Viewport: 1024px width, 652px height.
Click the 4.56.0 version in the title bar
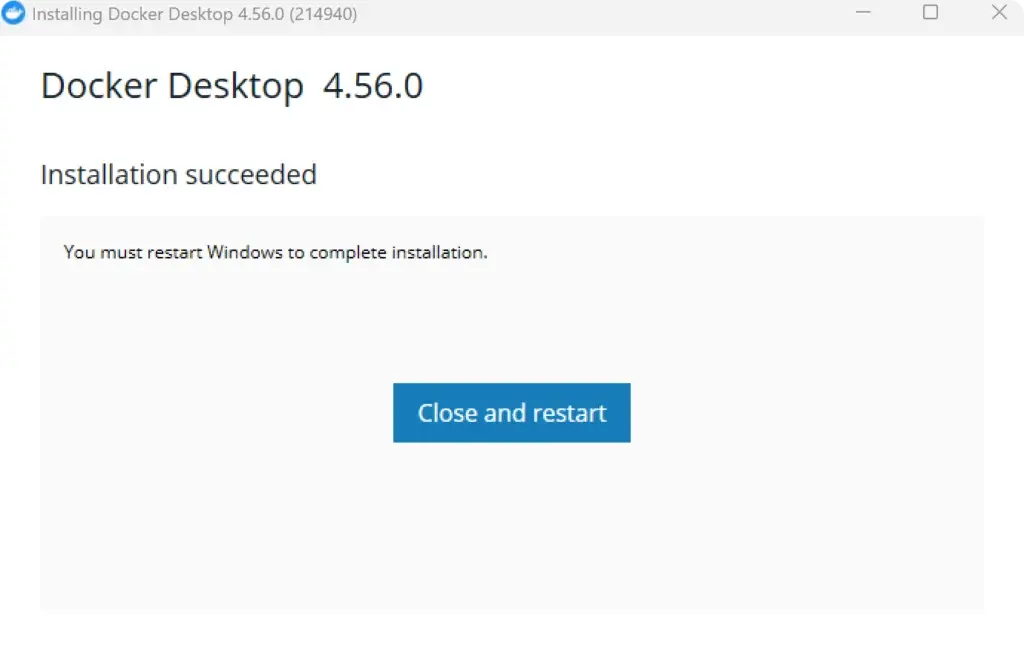point(258,15)
